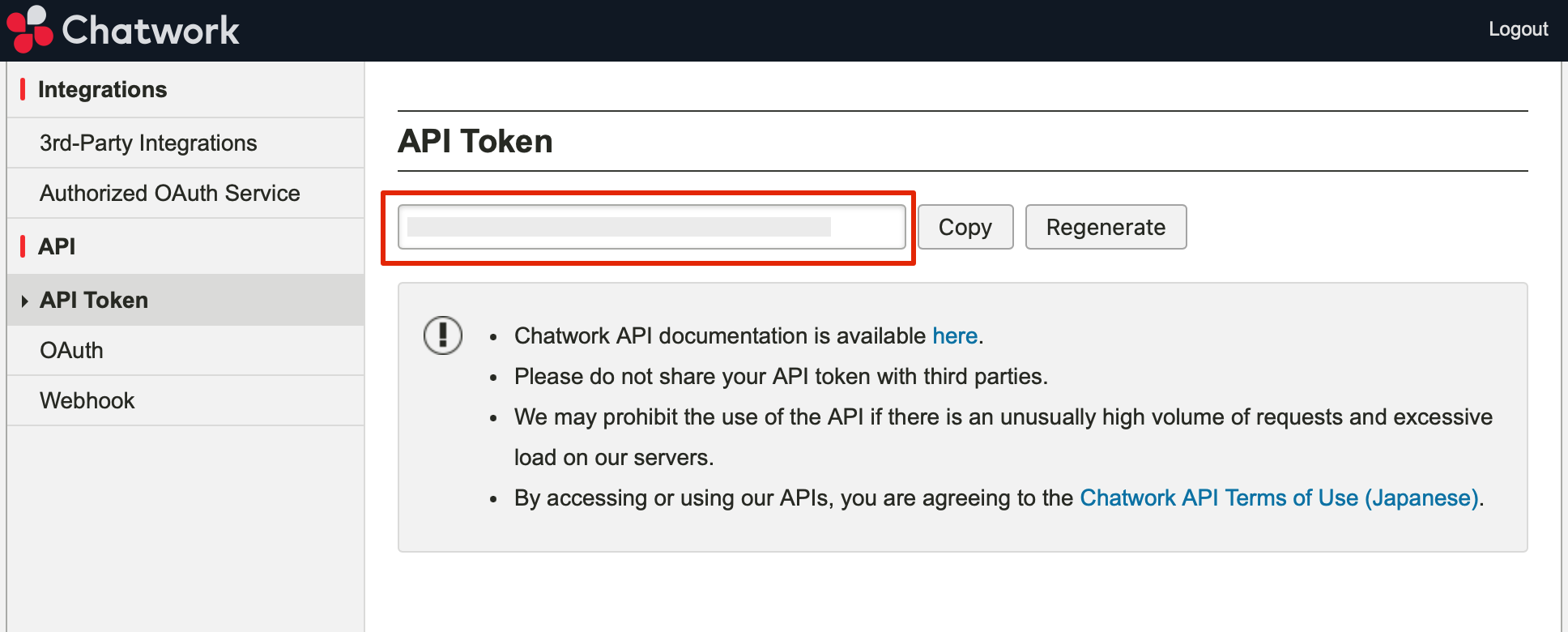Click the arrow beside API Token
Image resolution: width=1568 pixels, height=632 pixels.
(x=24, y=301)
